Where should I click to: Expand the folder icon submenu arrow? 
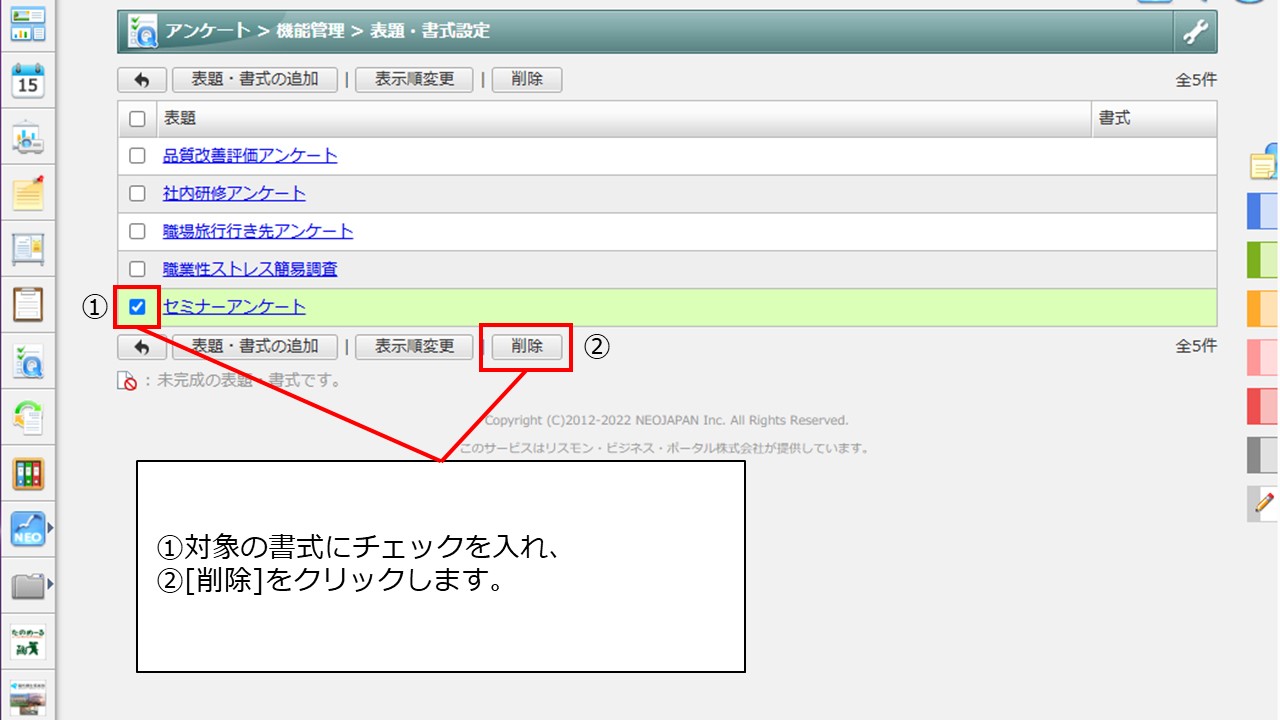tap(50, 584)
